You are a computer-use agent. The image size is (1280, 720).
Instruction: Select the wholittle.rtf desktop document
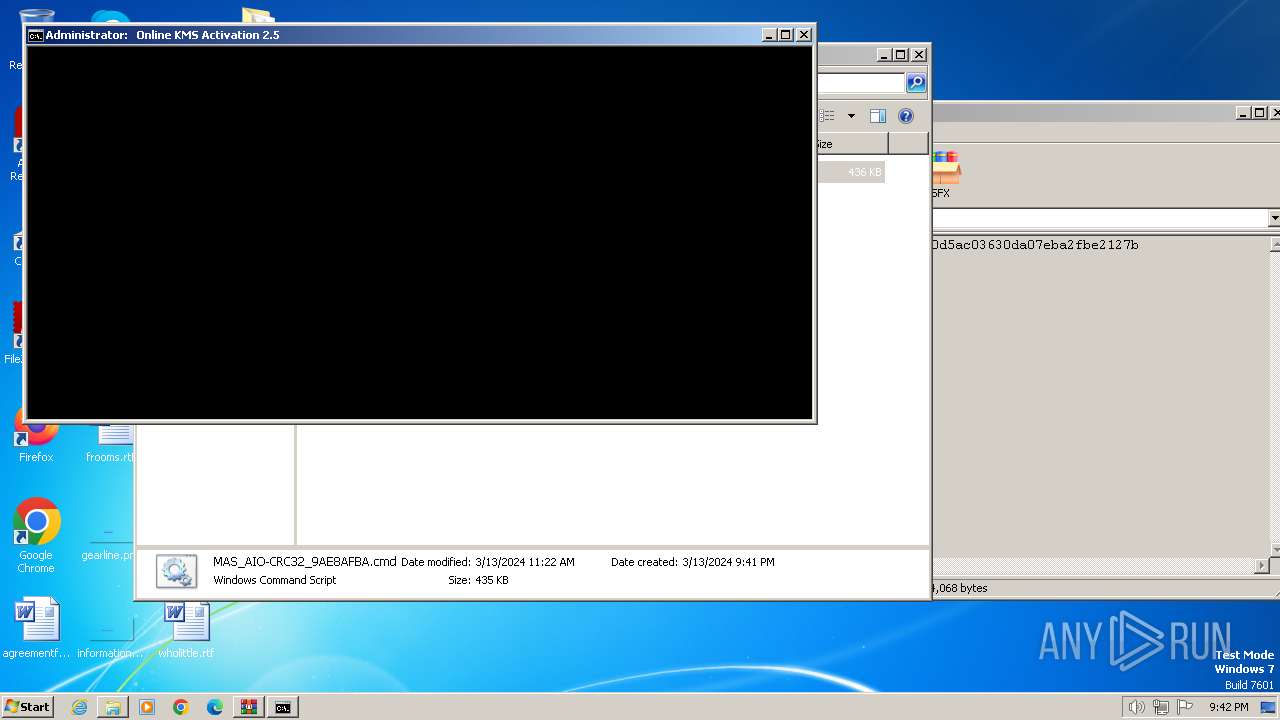[186, 628]
